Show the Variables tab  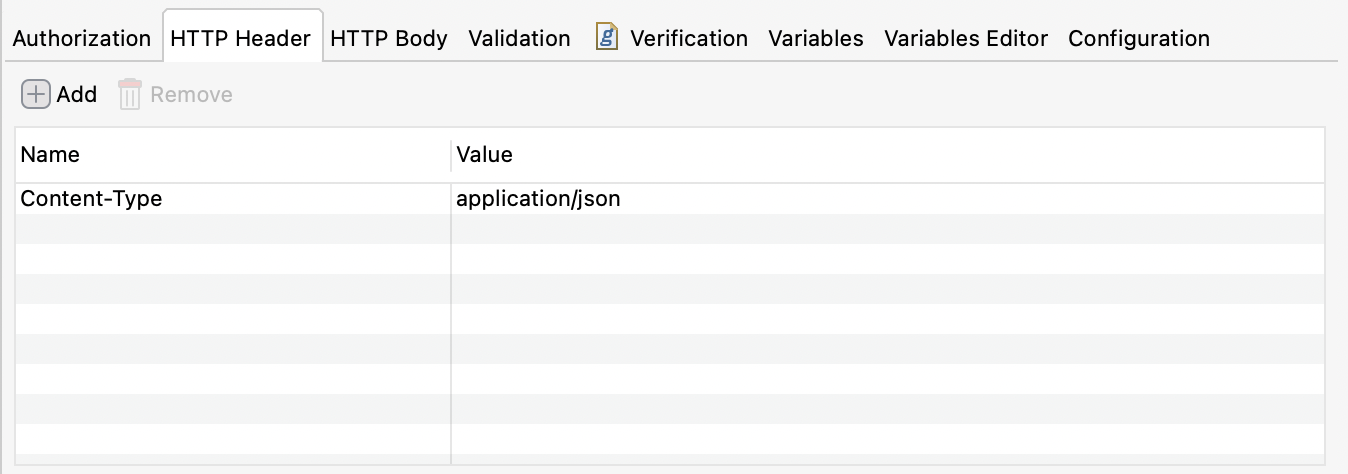(x=815, y=39)
